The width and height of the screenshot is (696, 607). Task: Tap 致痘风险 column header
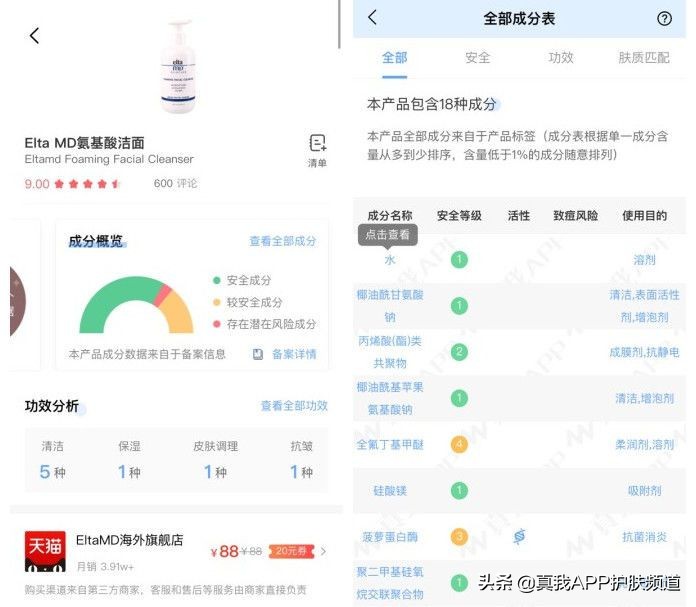pyautogui.click(x=575, y=216)
